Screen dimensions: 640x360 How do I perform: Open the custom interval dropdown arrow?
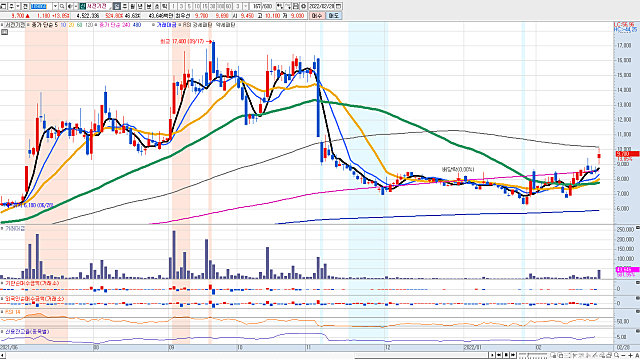(x=245, y=6)
